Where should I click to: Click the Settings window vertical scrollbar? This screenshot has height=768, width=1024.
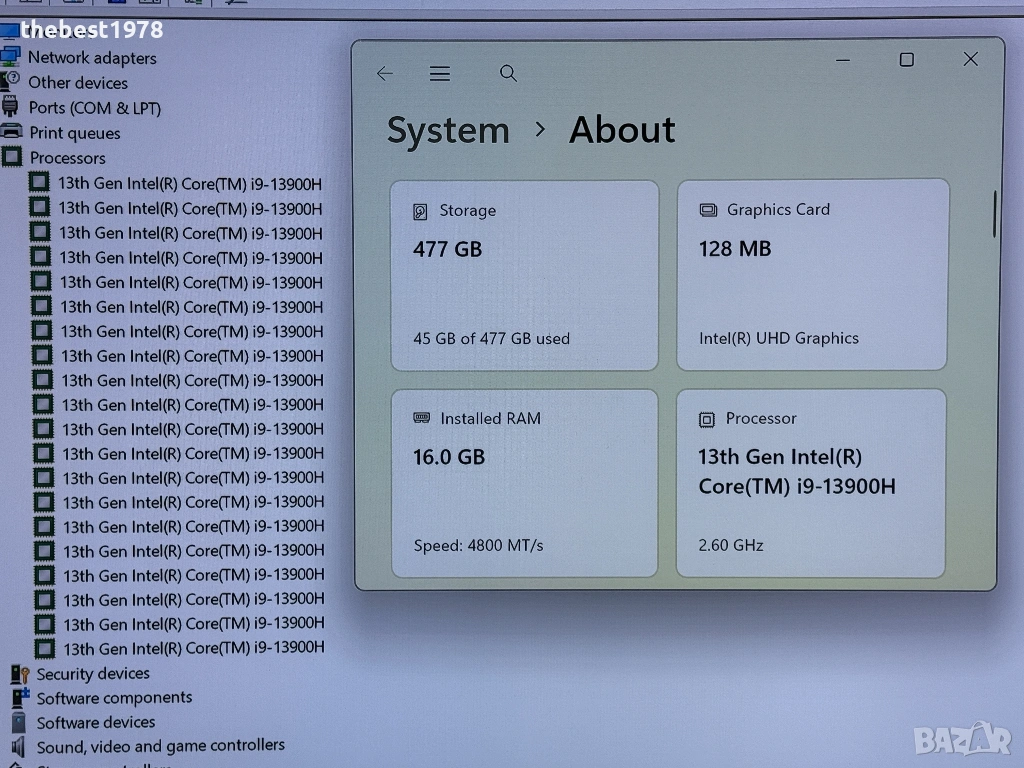click(994, 214)
